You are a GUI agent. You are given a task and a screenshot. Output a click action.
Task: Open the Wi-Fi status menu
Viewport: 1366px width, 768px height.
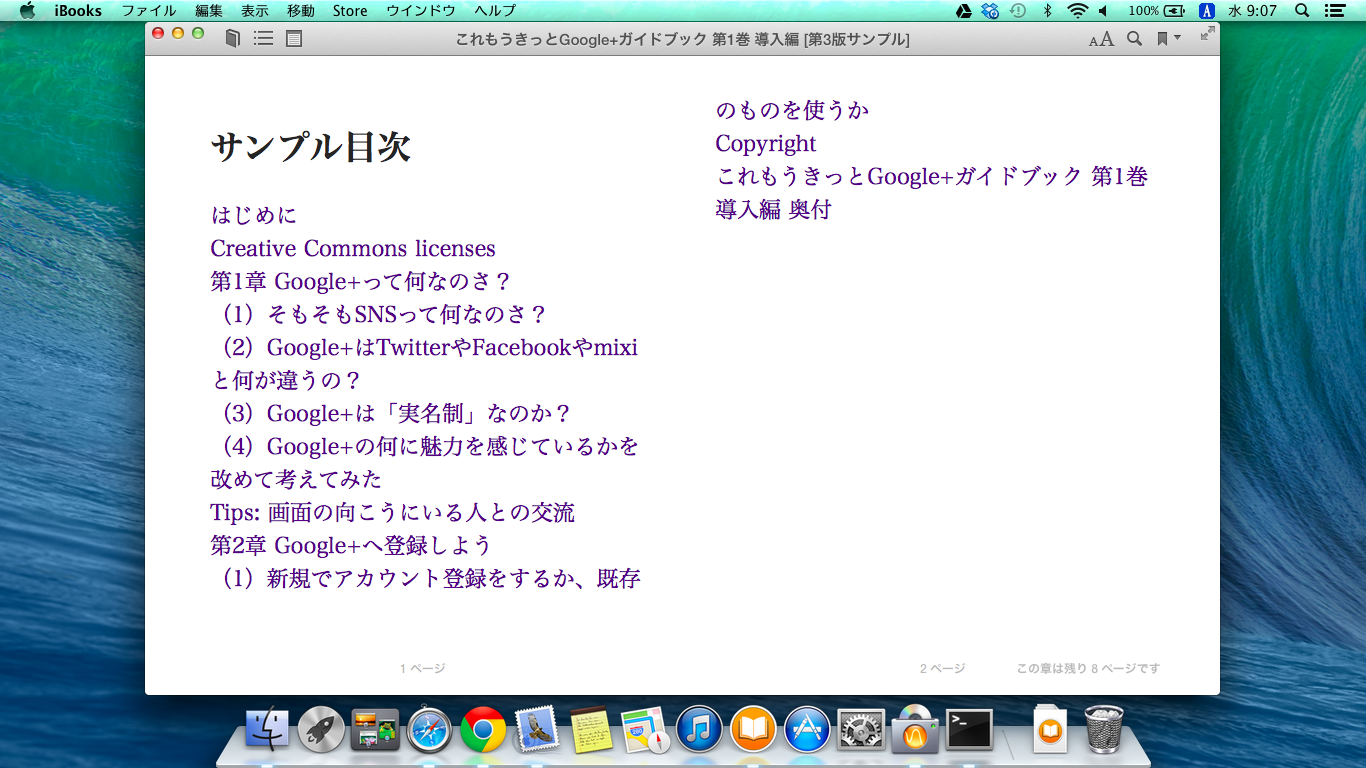[1076, 11]
